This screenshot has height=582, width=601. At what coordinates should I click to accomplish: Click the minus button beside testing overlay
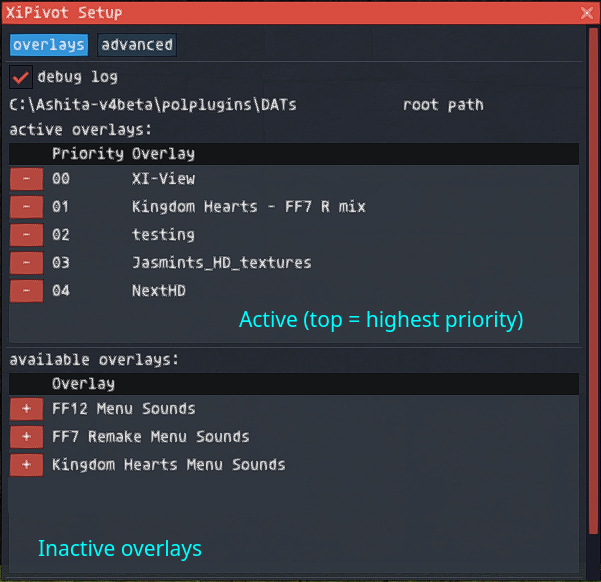click(x=26, y=235)
